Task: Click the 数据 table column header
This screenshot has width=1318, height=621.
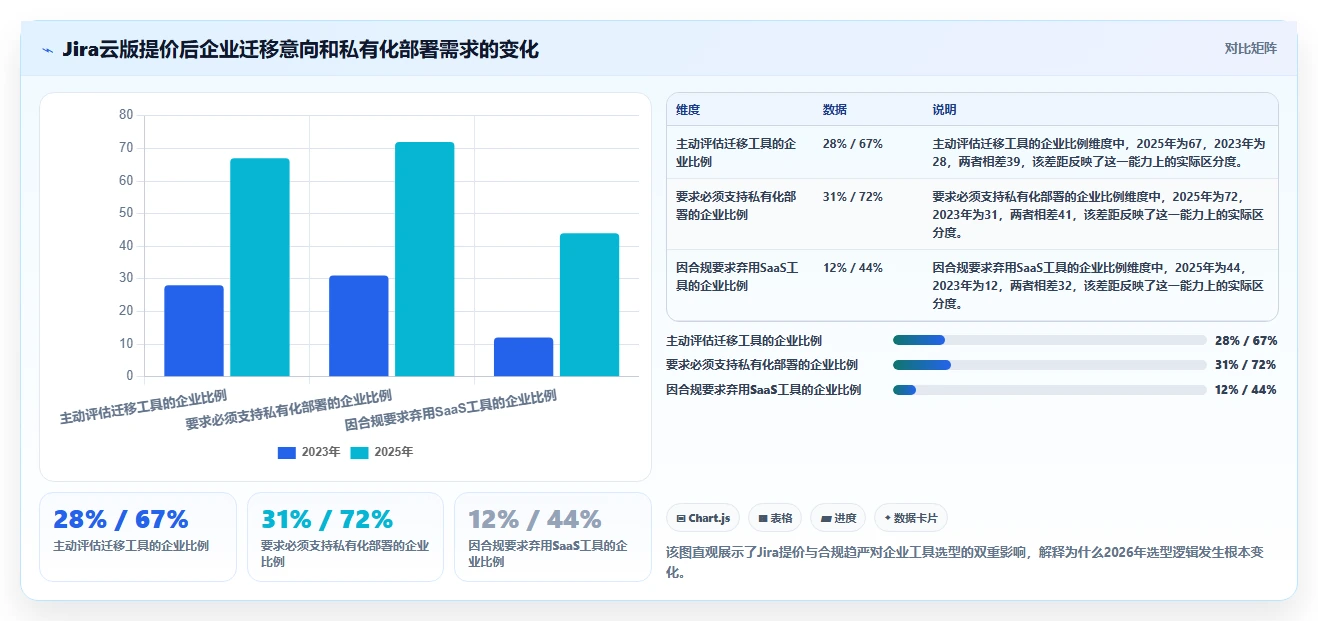Action: coord(835,110)
